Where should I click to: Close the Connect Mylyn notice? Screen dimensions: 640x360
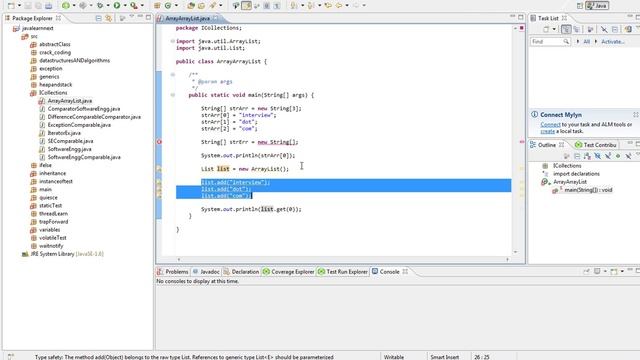coord(636,115)
